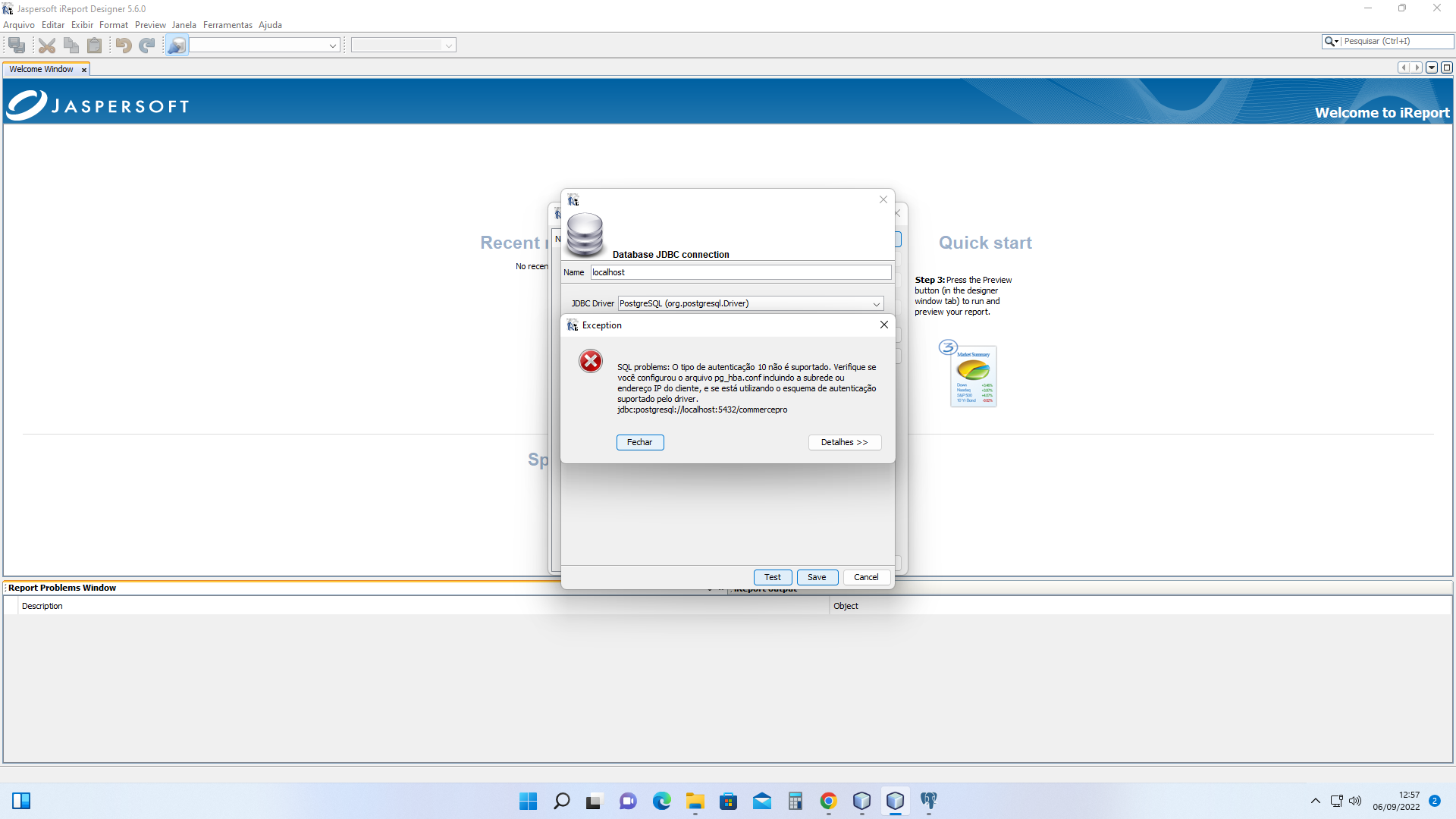Open Calculator from taskbar
This screenshot has width=1456, height=819.
795,801
